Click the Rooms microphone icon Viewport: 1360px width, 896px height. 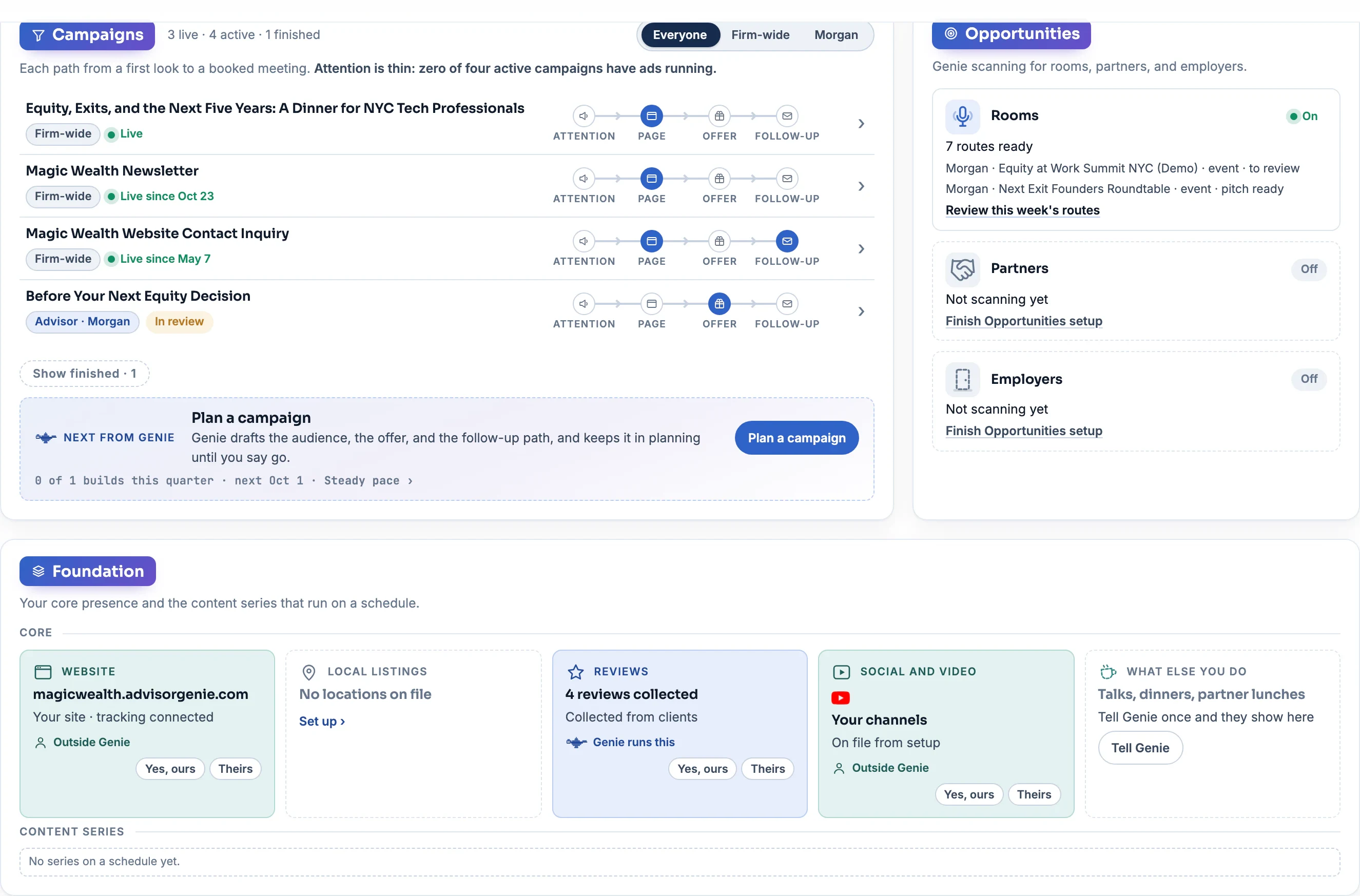click(962, 116)
